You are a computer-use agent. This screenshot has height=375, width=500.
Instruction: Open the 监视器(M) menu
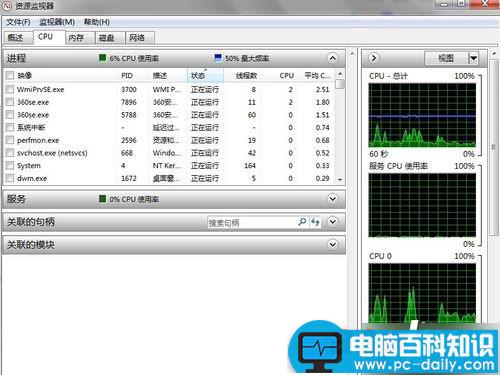coord(57,22)
